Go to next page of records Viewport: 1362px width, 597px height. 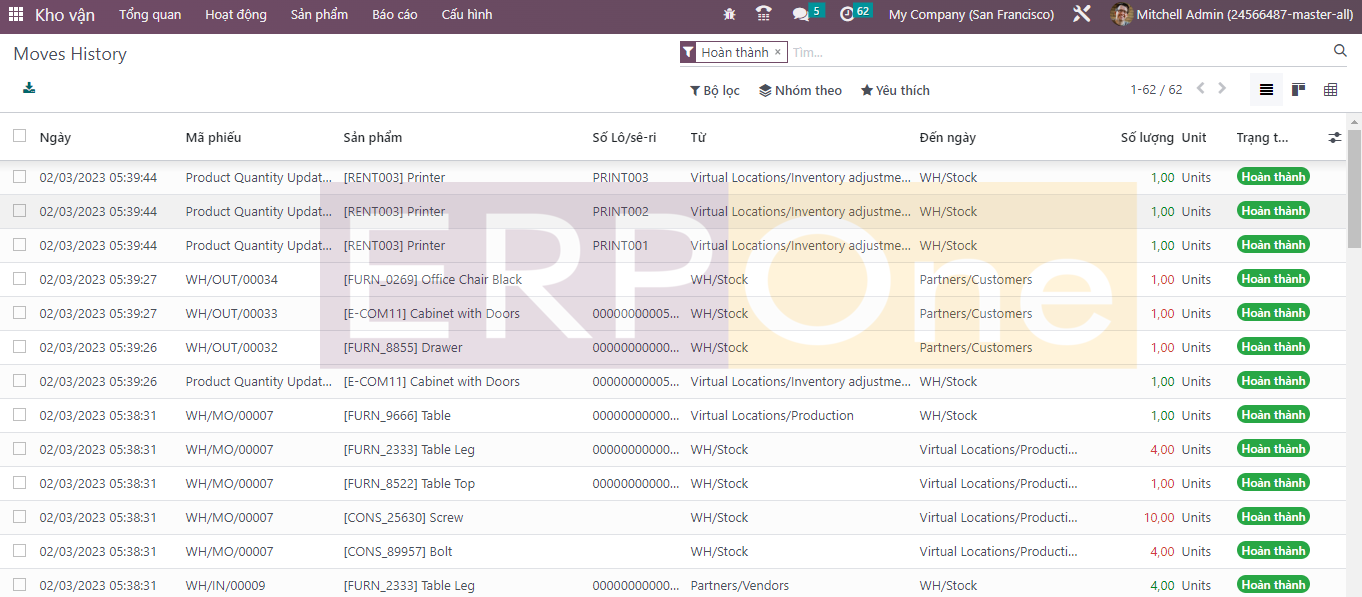click(1222, 89)
